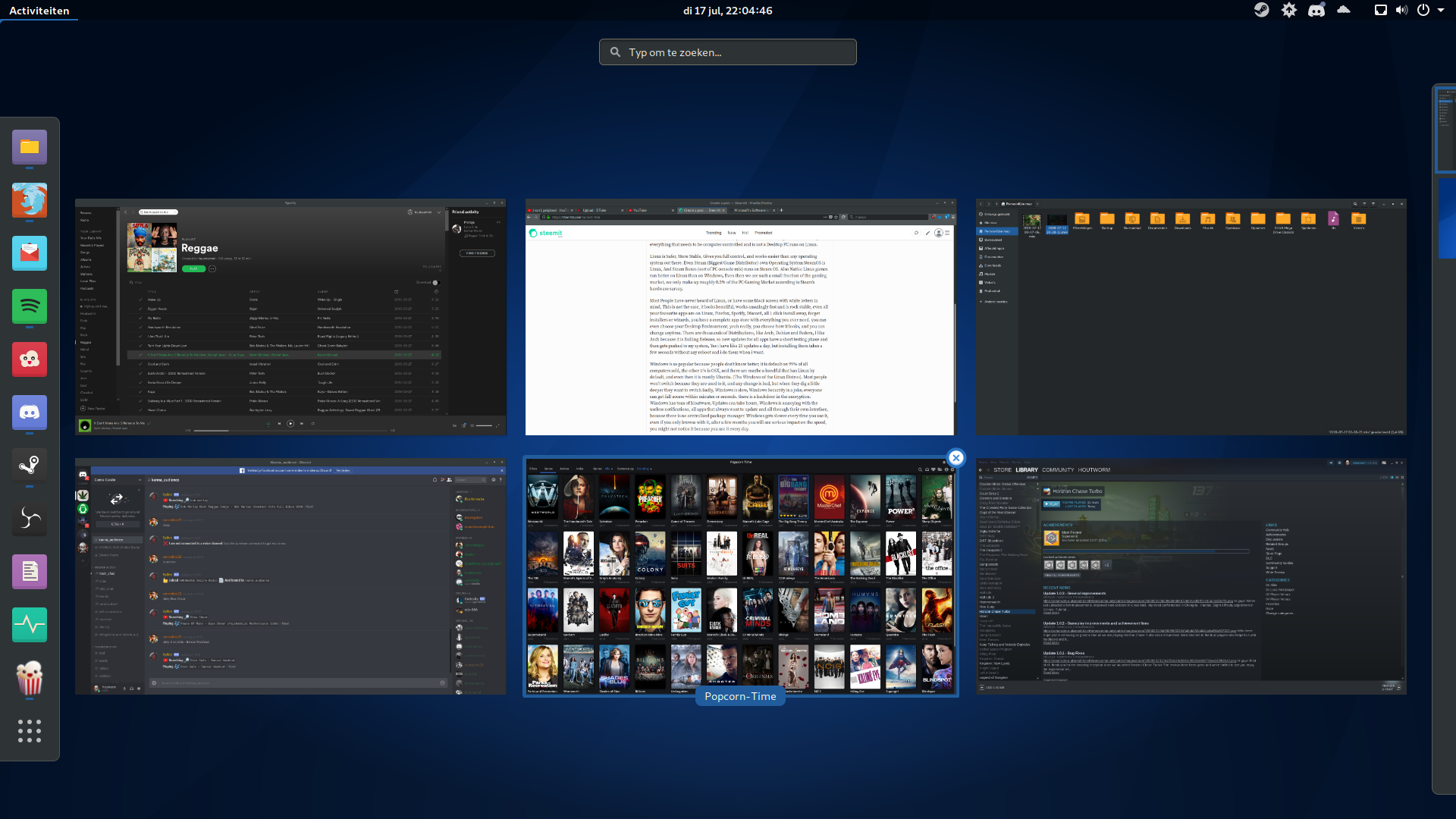Launch Firefox from the dock

click(x=30, y=200)
